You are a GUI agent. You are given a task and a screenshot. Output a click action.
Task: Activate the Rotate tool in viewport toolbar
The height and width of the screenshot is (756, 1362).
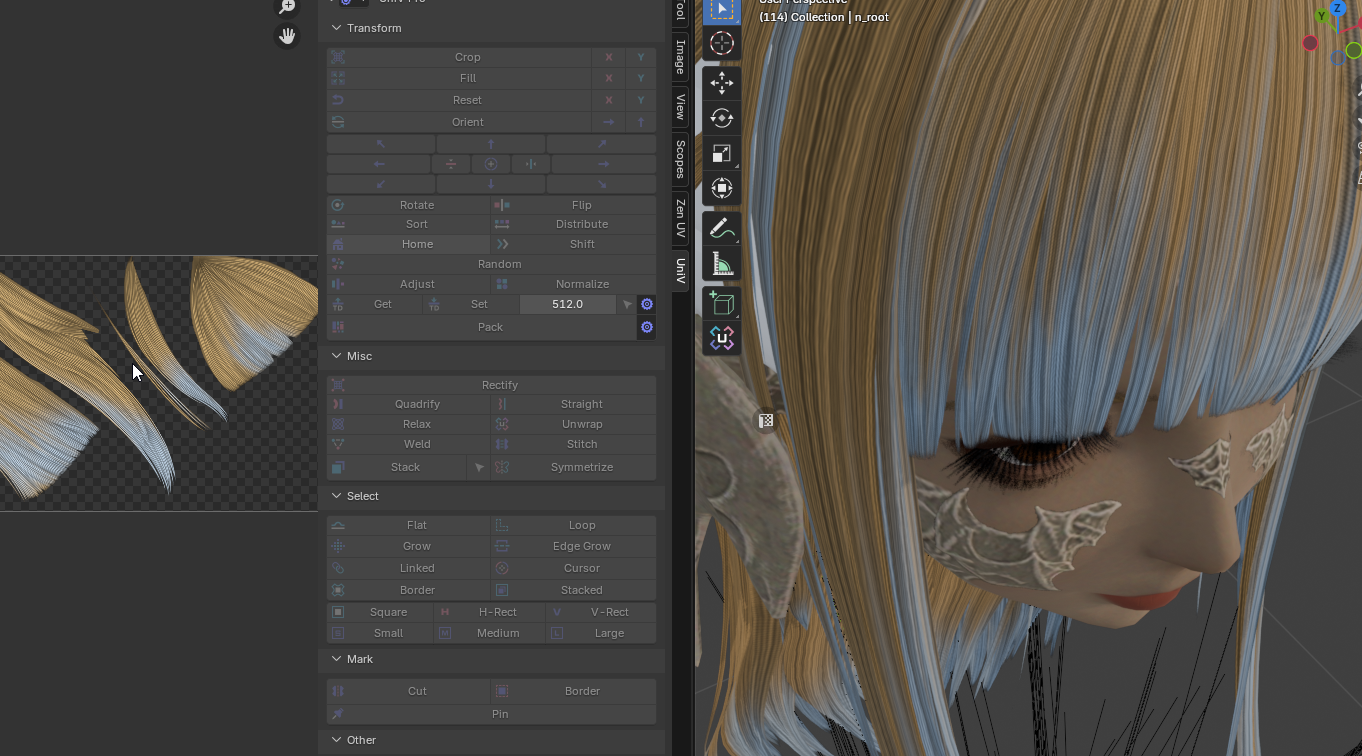click(x=721, y=118)
